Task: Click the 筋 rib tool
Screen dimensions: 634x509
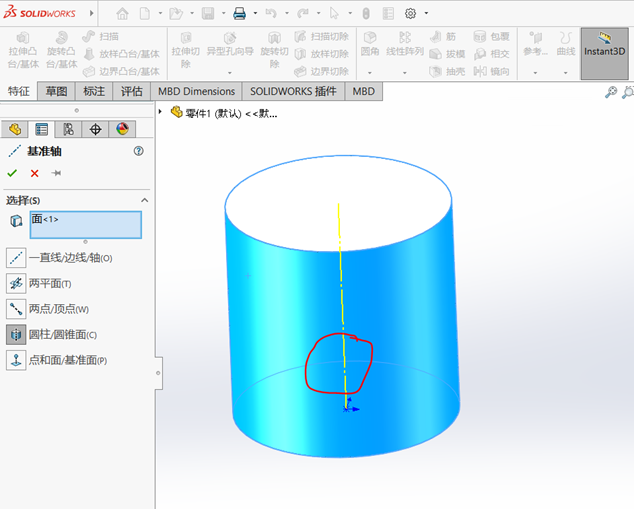Action: tap(442, 36)
